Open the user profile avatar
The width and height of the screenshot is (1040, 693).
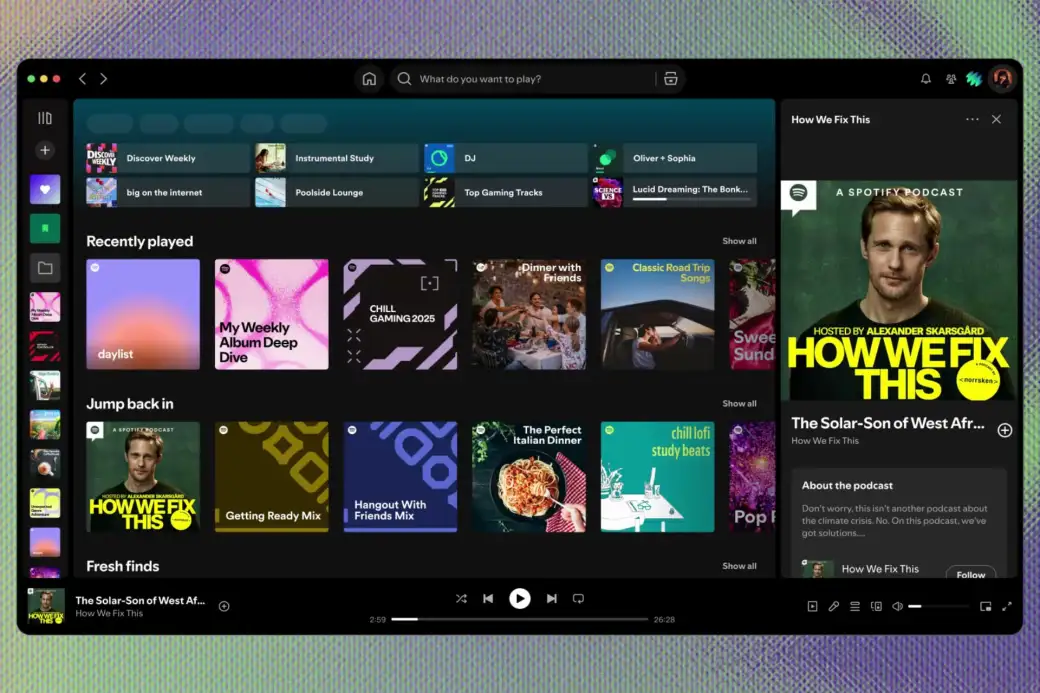1002,79
